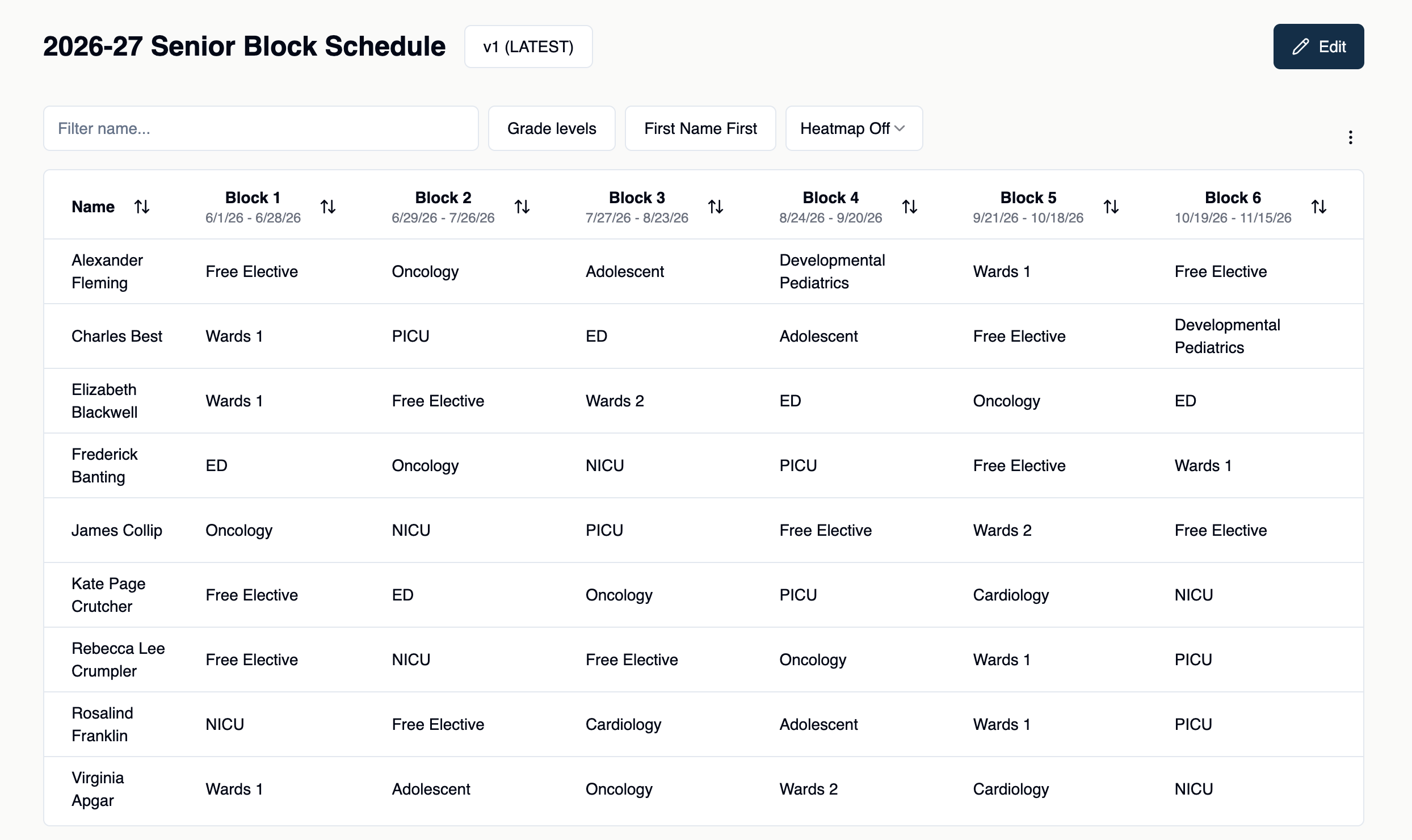Click Virginia Apgar's Cardiology cell
The height and width of the screenshot is (840, 1412).
pos(1011,789)
